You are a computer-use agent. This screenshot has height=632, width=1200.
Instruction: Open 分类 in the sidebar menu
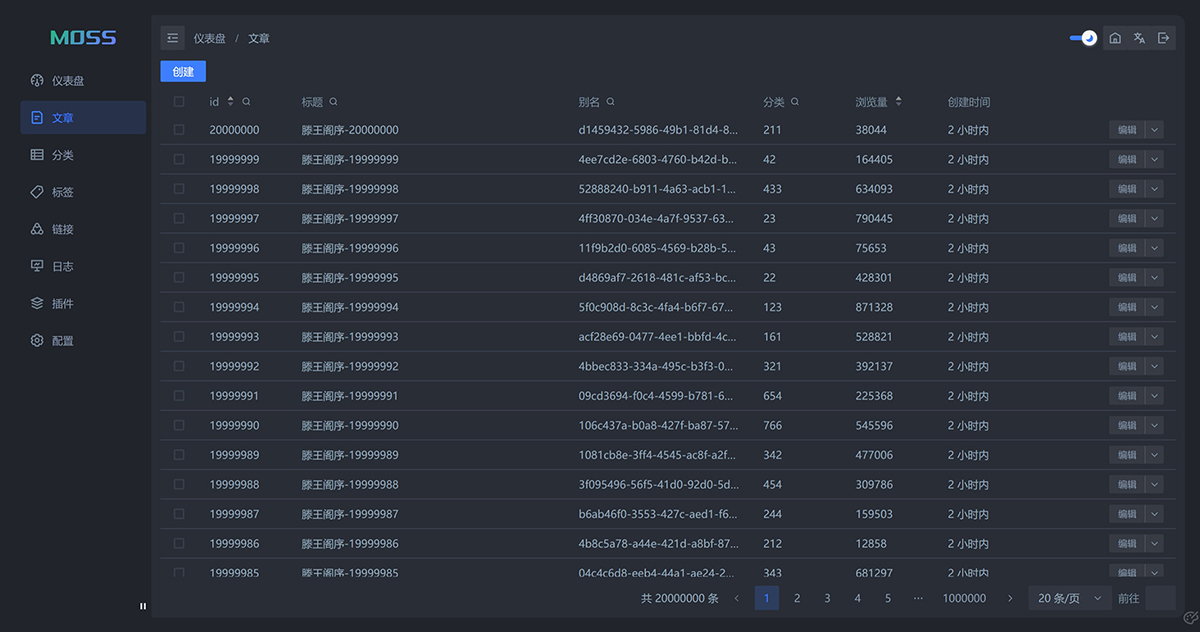tap(63, 155)
